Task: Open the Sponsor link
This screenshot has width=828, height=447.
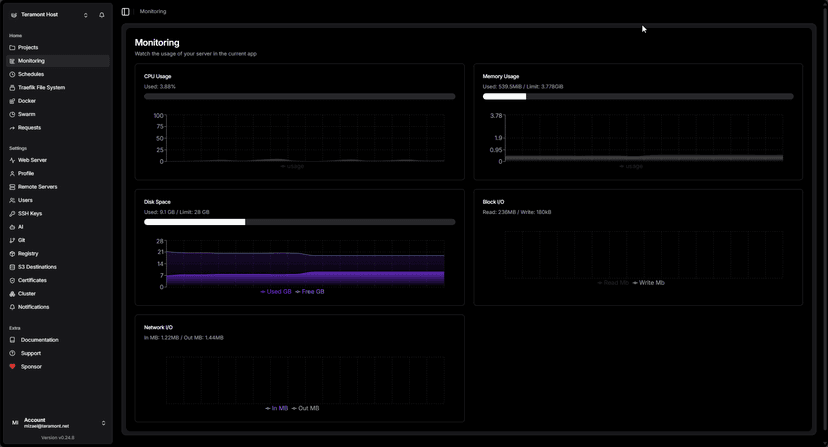Action: (x=31, y=367)
